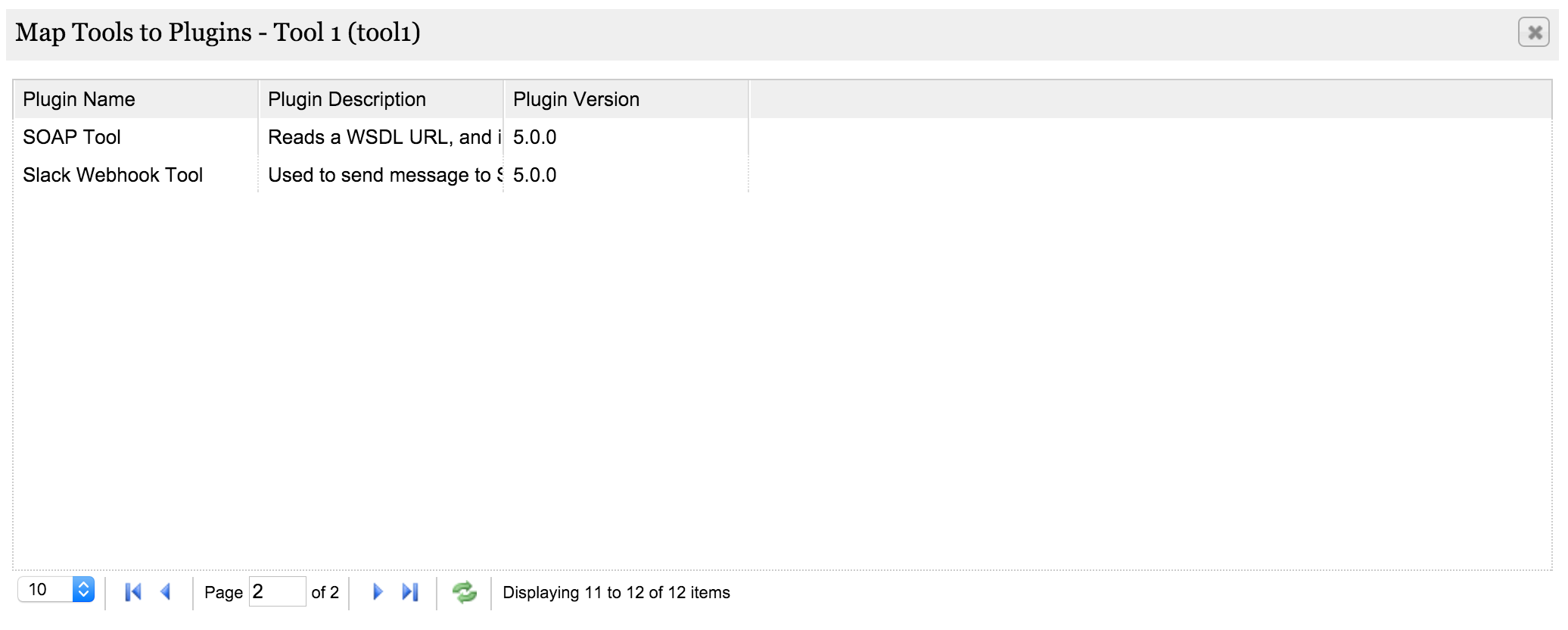
Task: Close the Map Tools to Plugins dialog
Action: click(x=1534, y=33)
